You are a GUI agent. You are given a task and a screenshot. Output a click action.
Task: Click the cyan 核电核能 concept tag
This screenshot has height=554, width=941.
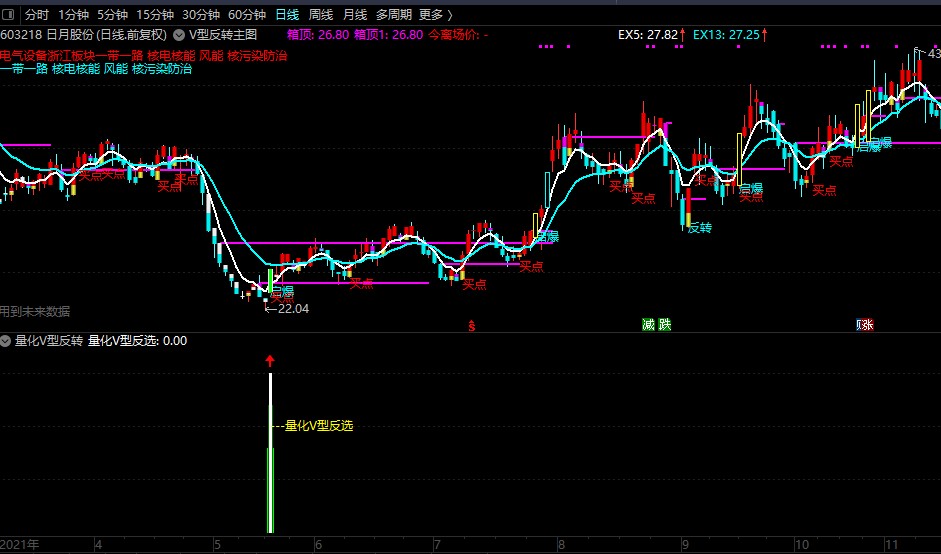coord(76,69)
